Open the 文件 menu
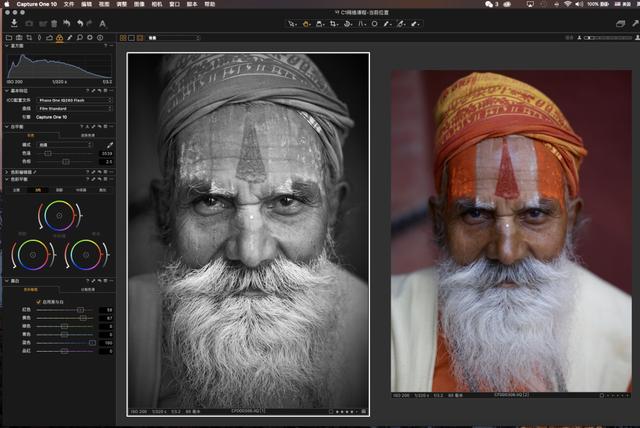This screenshot has height=428, width=640. click(x=69, y=4)
